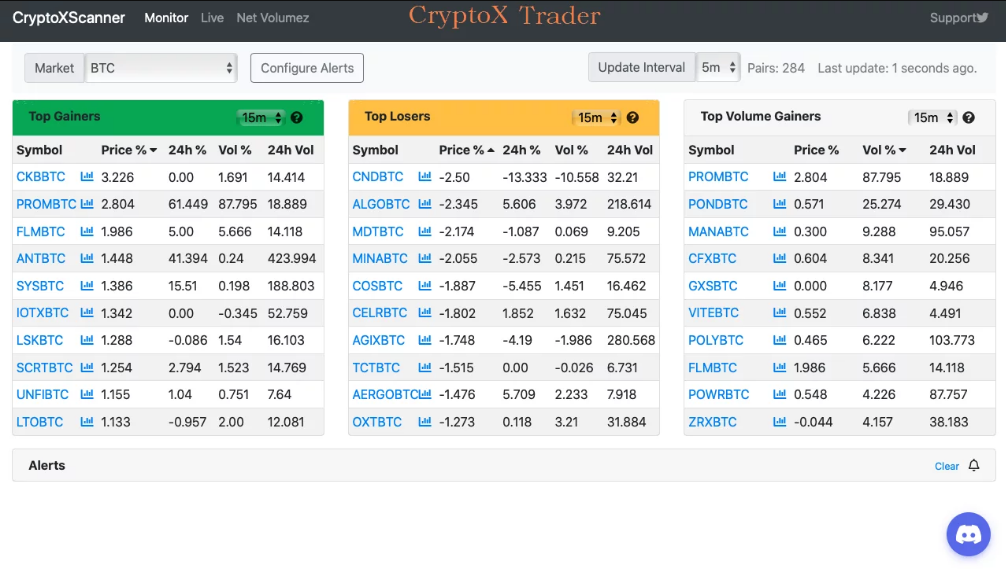Image resolution: width=1006 pixels, height=571 pixels.
Task: Open Top Volume Gainers 15m timeframe dropdown
Action: [x=932, y=117]
